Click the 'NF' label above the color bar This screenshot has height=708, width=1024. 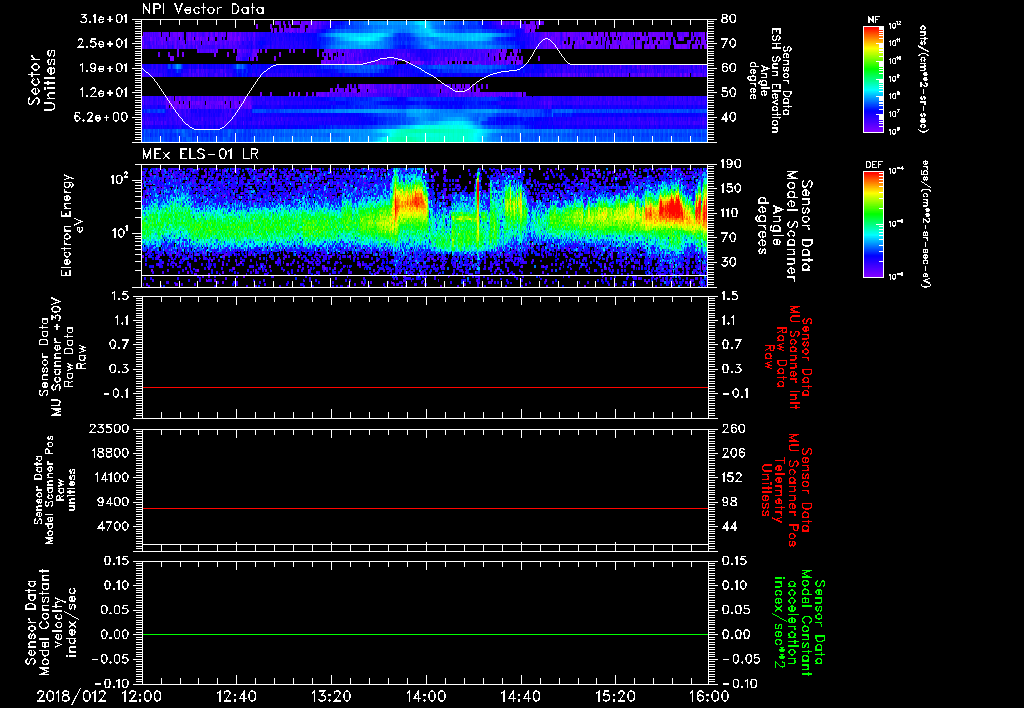pos(874,20)
